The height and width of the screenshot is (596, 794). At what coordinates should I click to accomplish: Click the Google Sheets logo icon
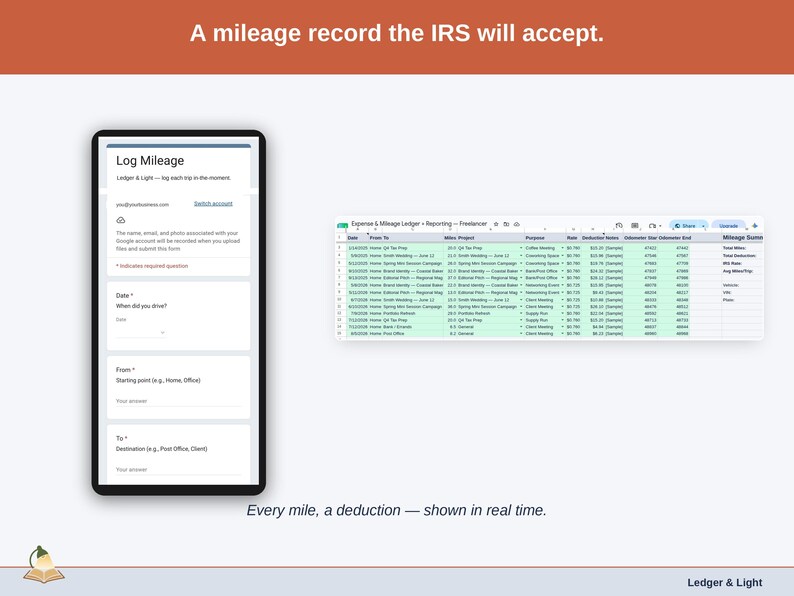[342, 225]
